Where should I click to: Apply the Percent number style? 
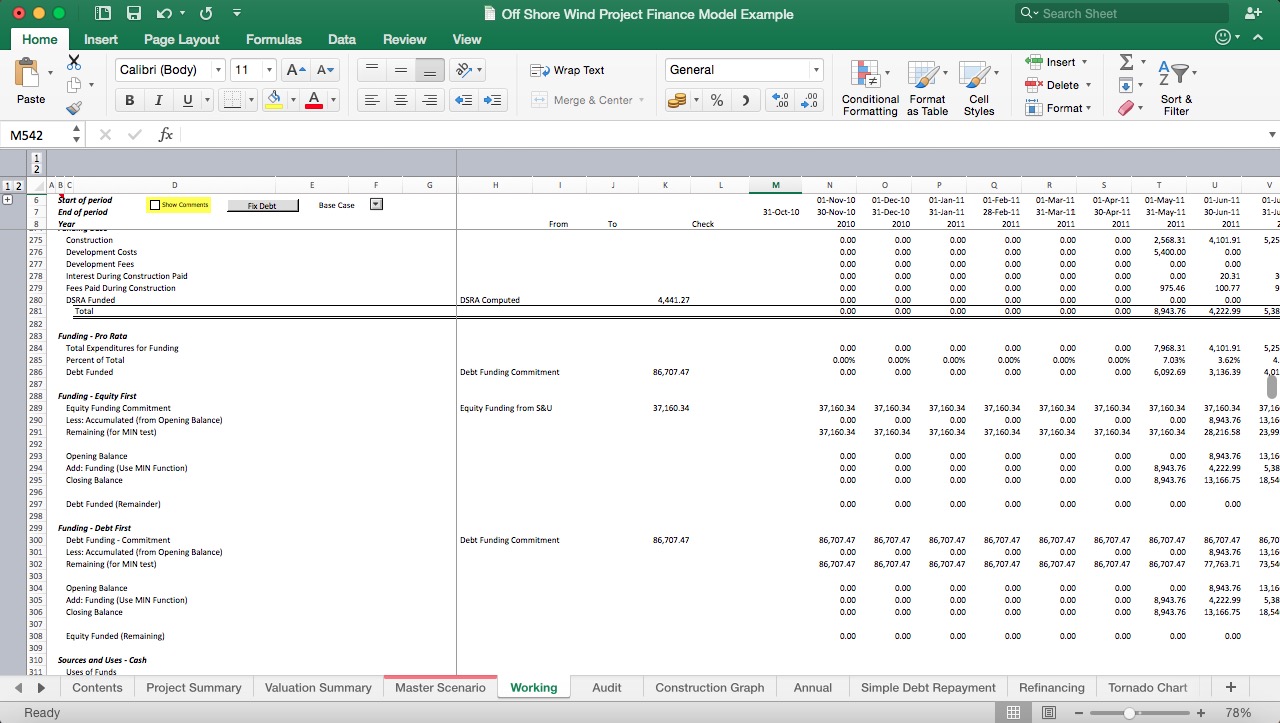[x=716, y=100]
